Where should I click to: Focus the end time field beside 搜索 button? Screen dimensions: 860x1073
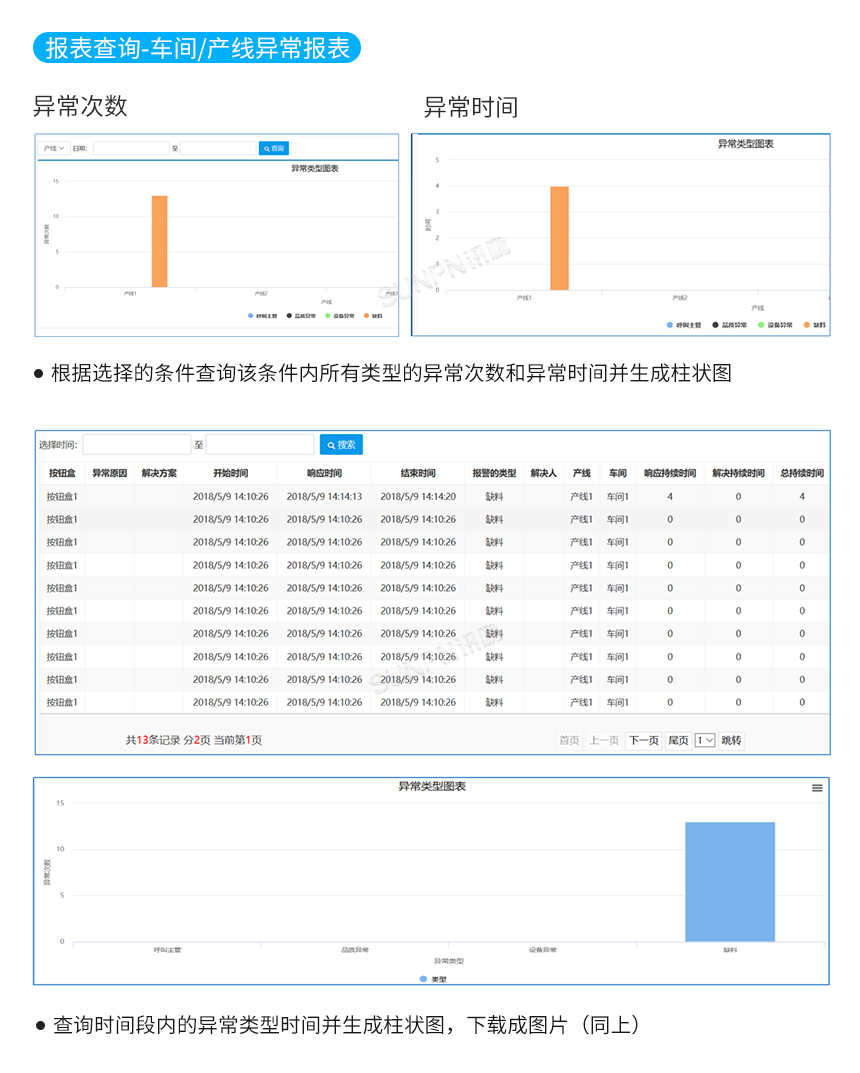(260, 445)
